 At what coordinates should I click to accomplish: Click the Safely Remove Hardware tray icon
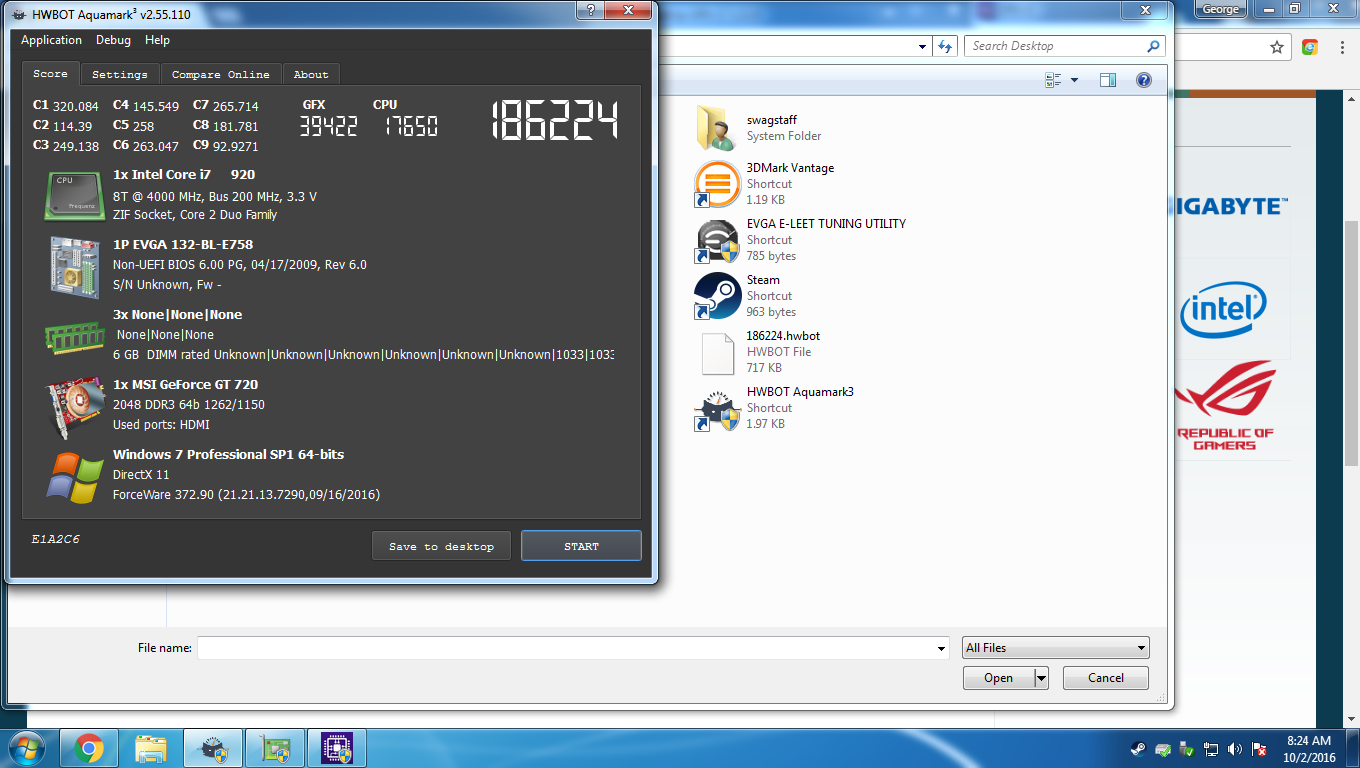[1187, 749]
